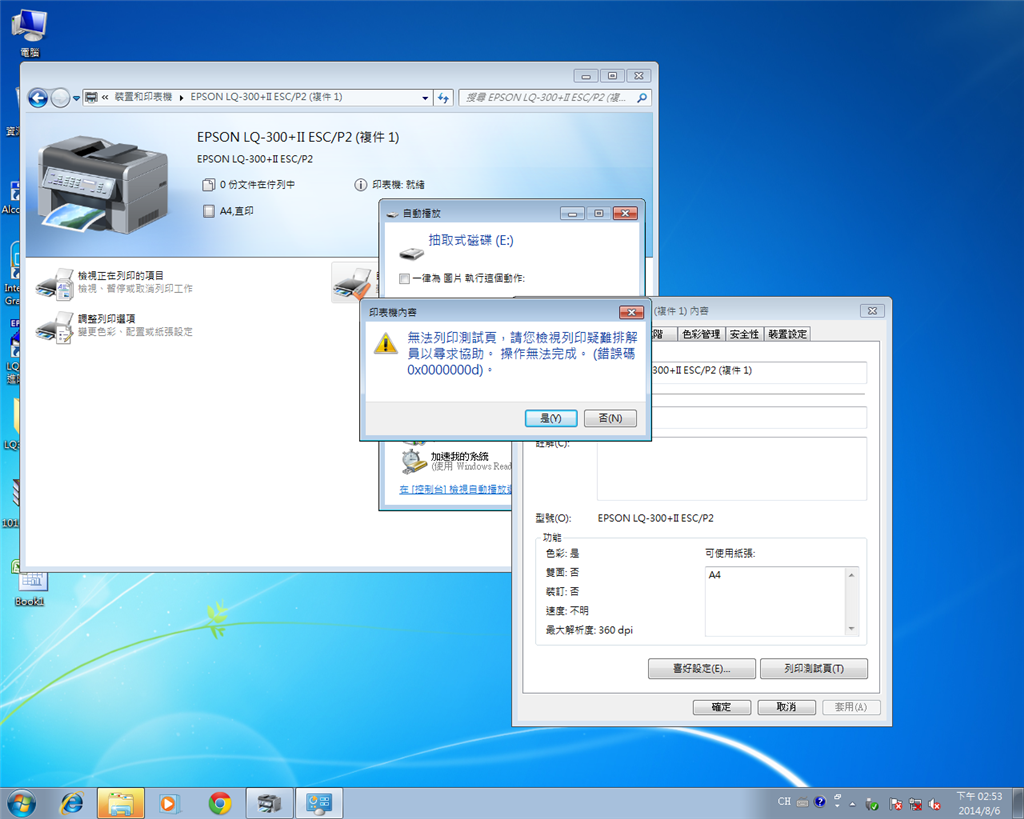
Task: Launch Internet Explorer from the taskbar
Action: (x=71, y=803)
